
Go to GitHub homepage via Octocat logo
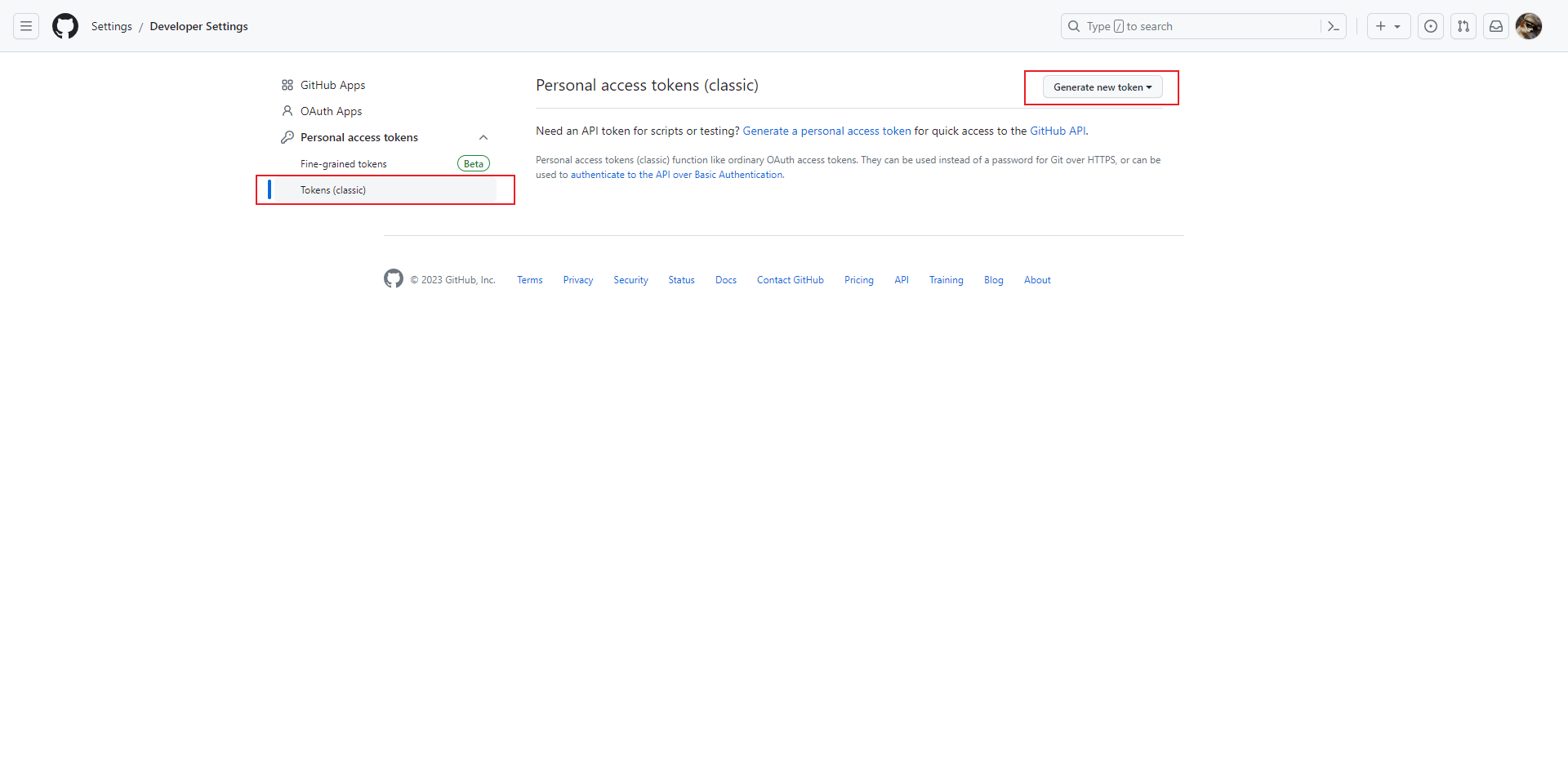click(x=65, y=26)
